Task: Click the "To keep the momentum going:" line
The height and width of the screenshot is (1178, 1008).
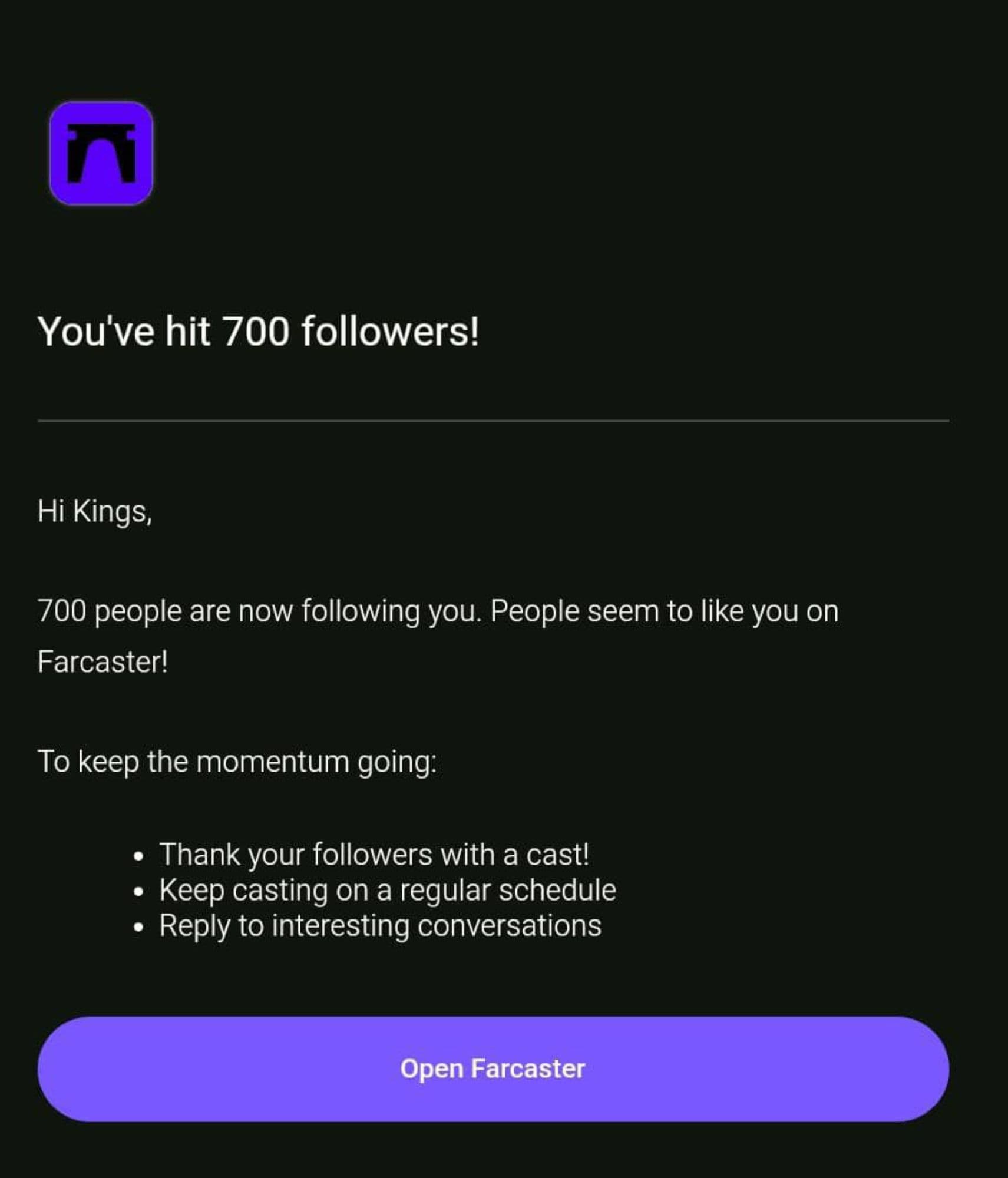Action: pos(237,762)
